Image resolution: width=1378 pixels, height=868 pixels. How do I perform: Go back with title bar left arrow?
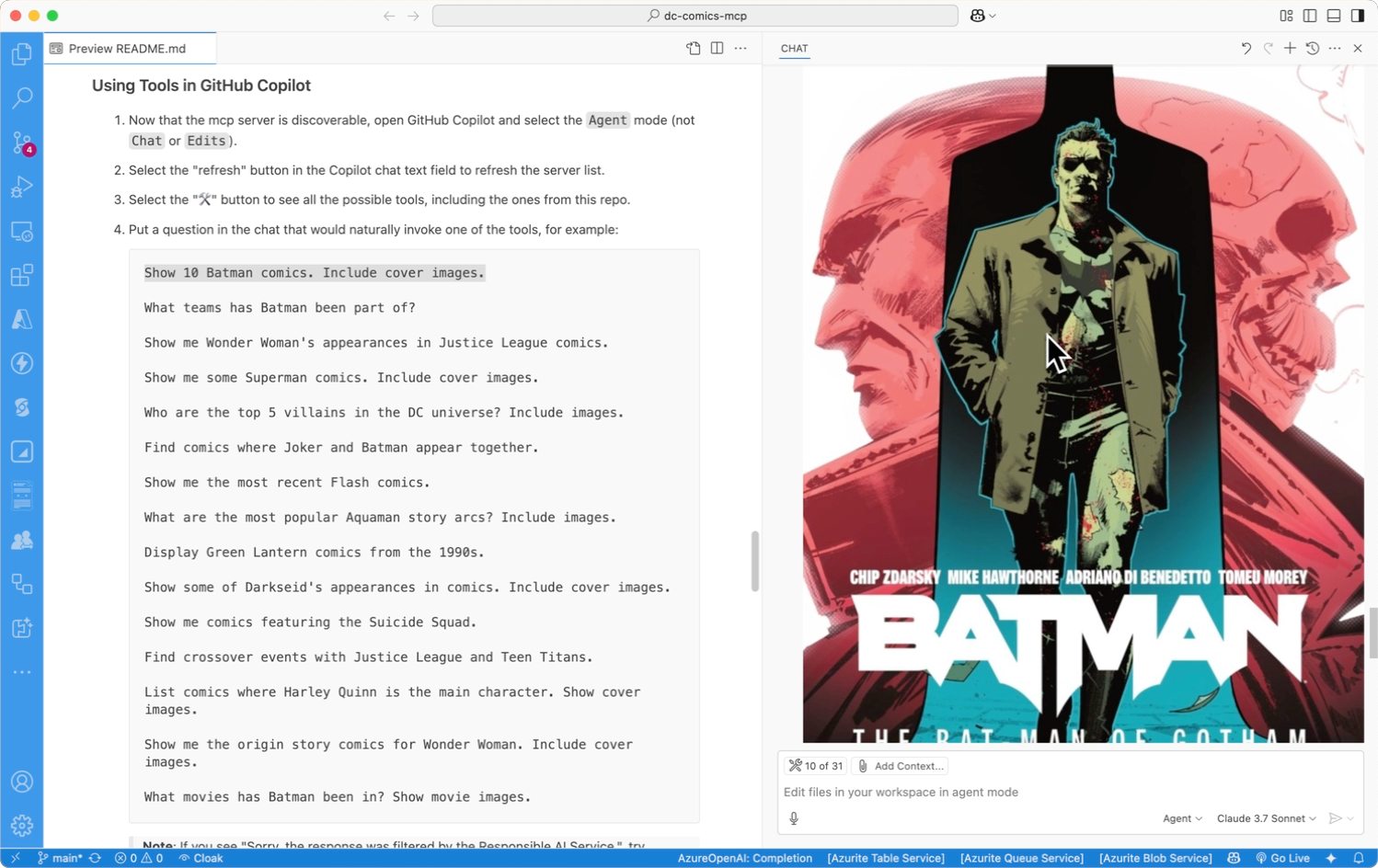pos(389,16)
